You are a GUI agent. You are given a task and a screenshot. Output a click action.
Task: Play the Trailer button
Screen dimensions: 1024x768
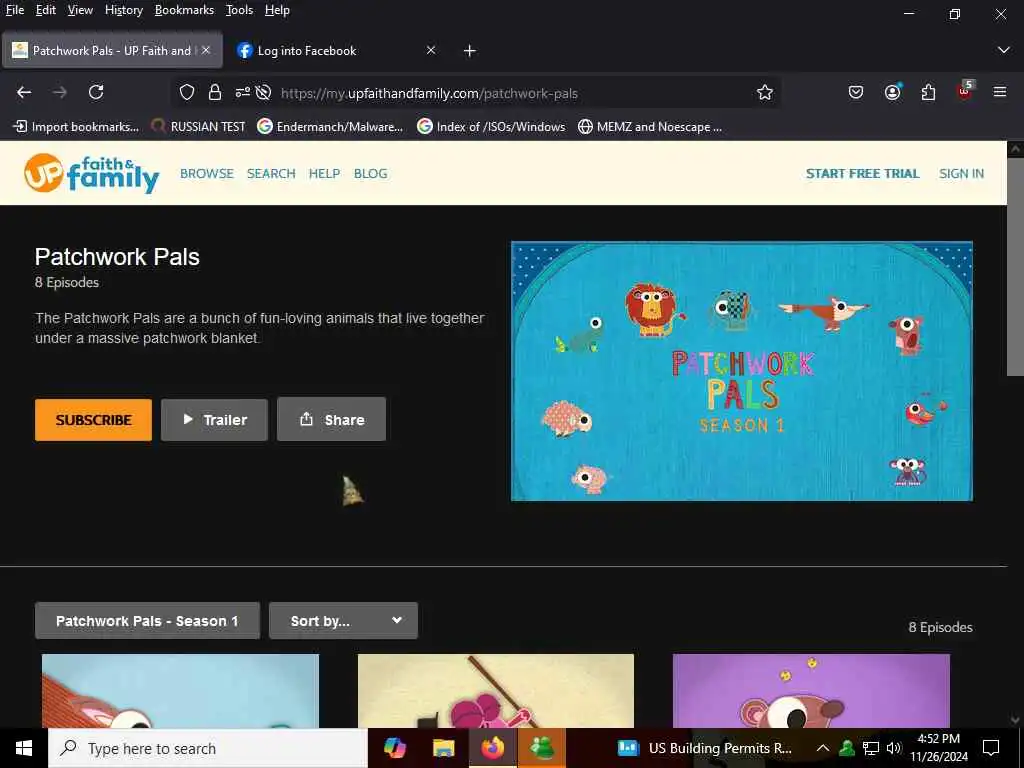[214, 420]
